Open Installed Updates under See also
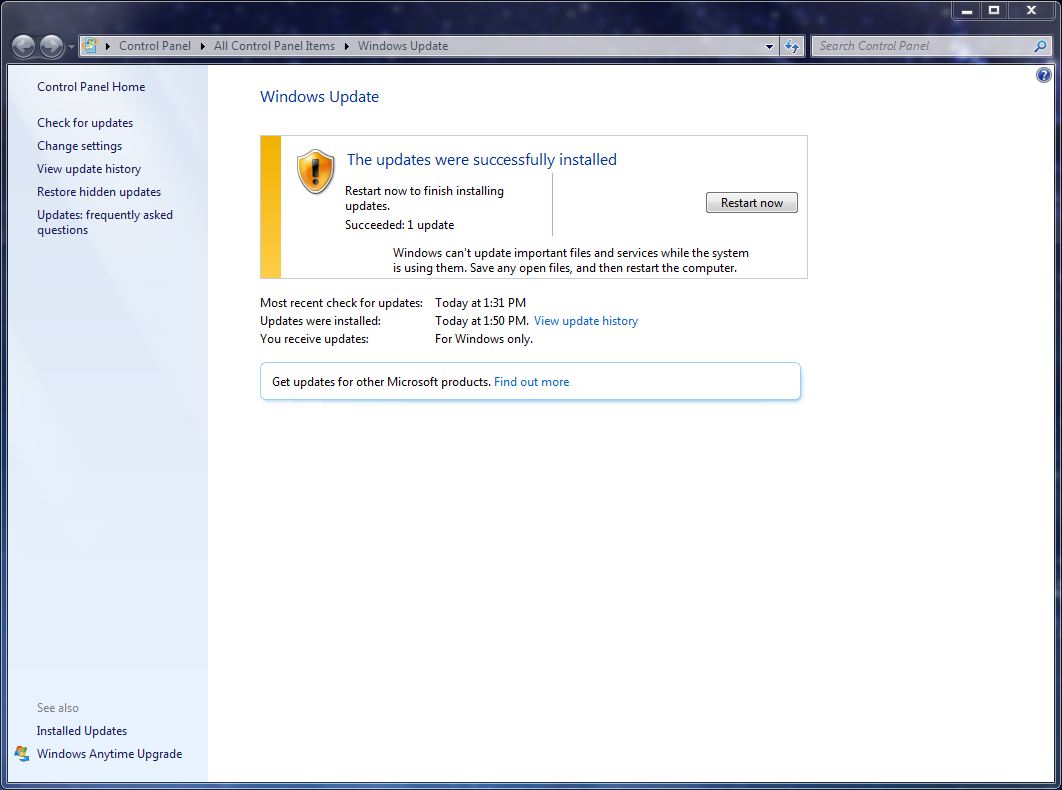The image size is (1062, 790). pyautogui.click(x=82, y=731)
